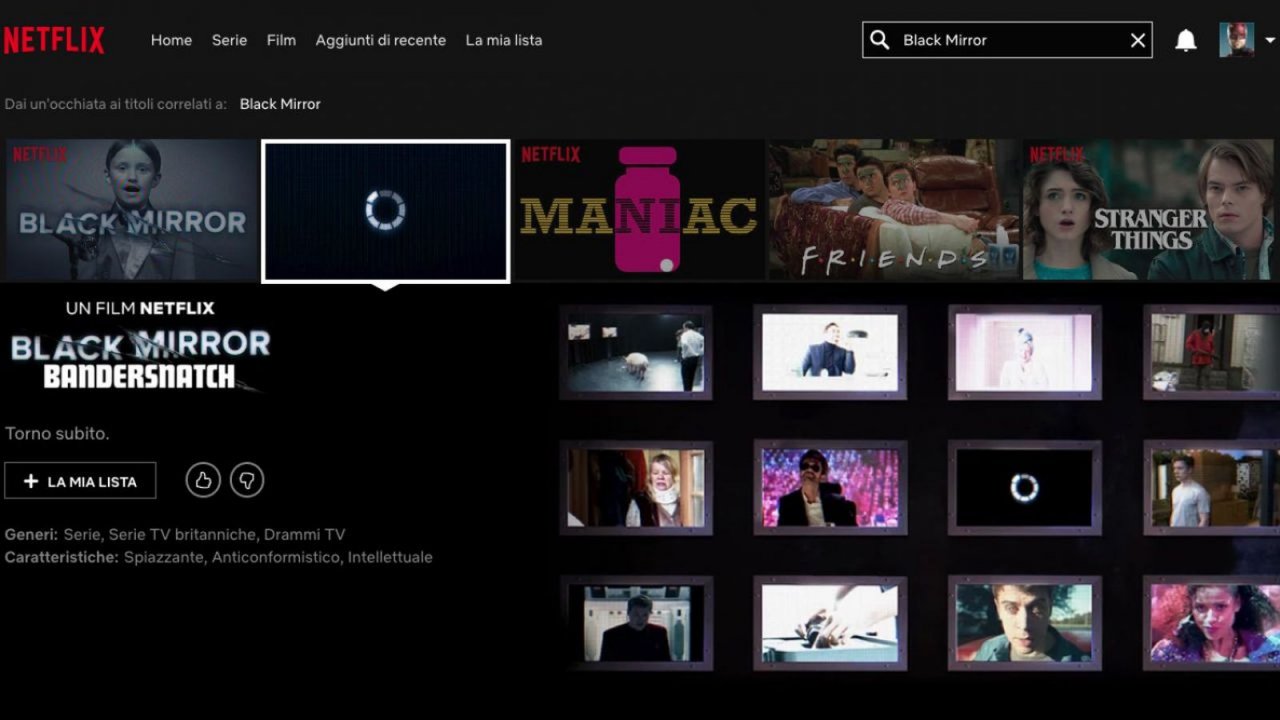The image size is (1280, 720).
Task: Choose the Stranger Things thumbnail
Action: click(x=1149, y=210)
